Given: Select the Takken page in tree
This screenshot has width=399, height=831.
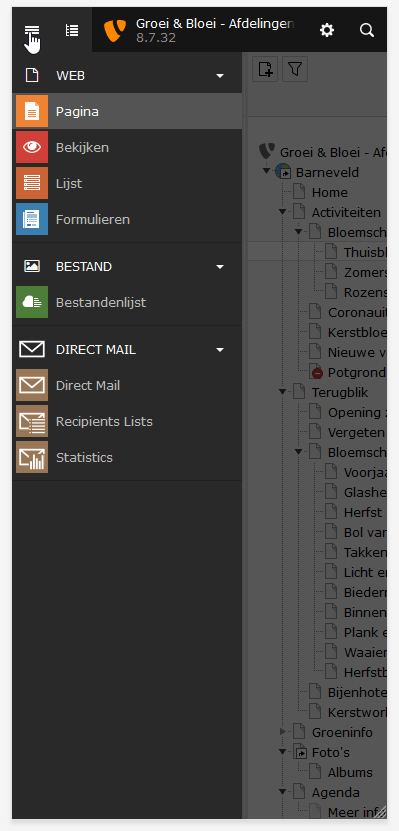Looking at the screenshot, I should point(365,552).
